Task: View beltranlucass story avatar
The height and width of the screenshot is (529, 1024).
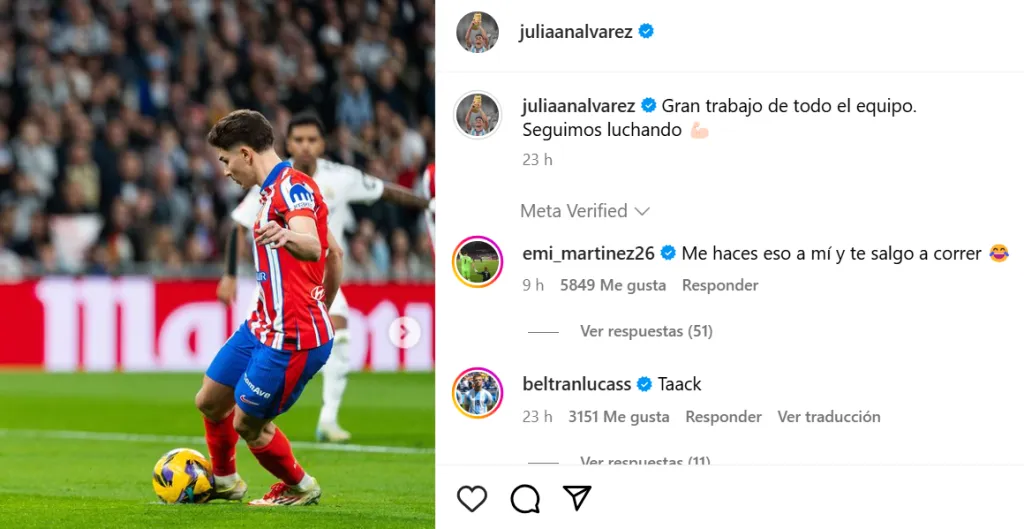Action: 477,393
